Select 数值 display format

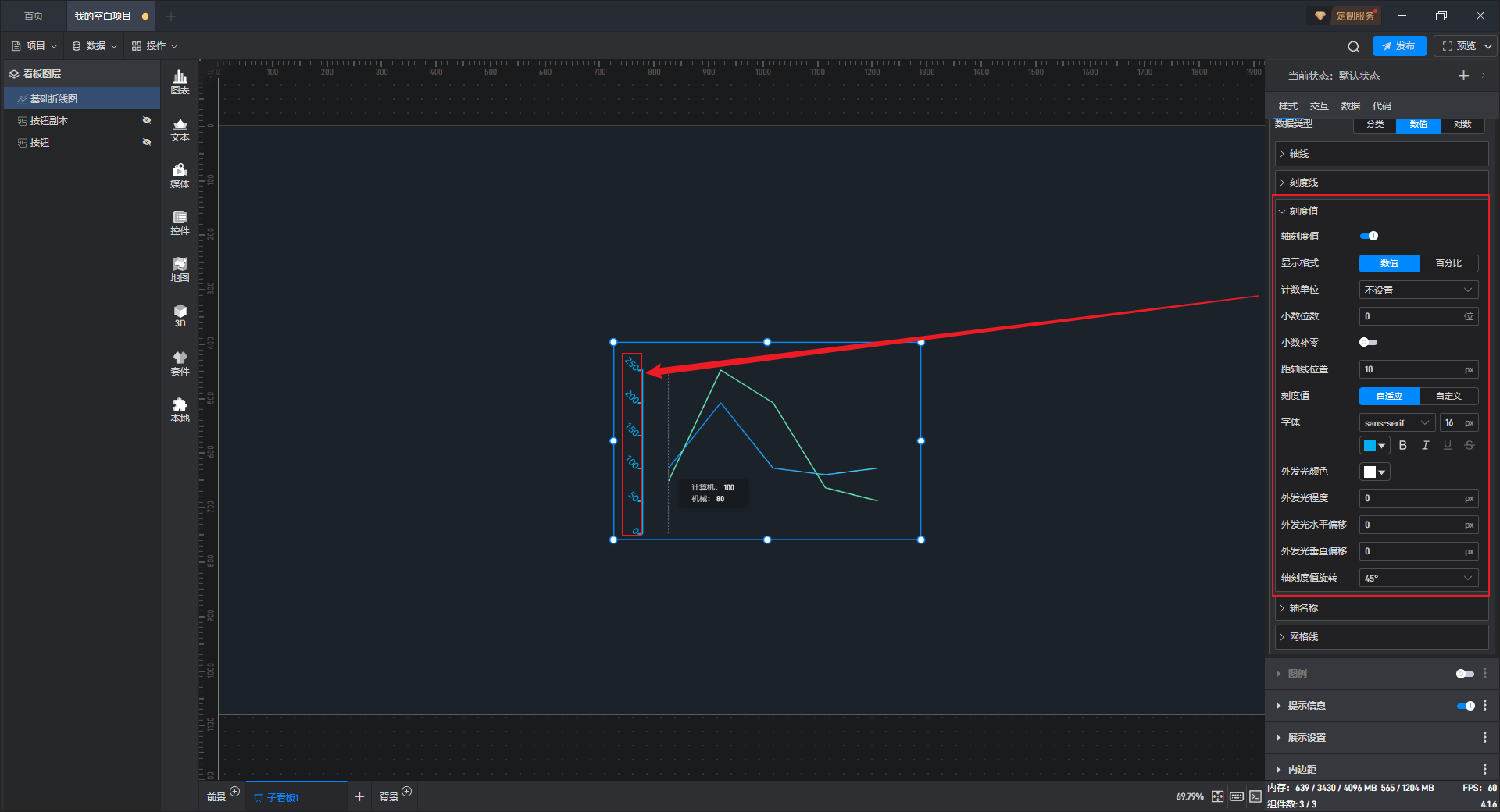click(x=1389, y=263)
